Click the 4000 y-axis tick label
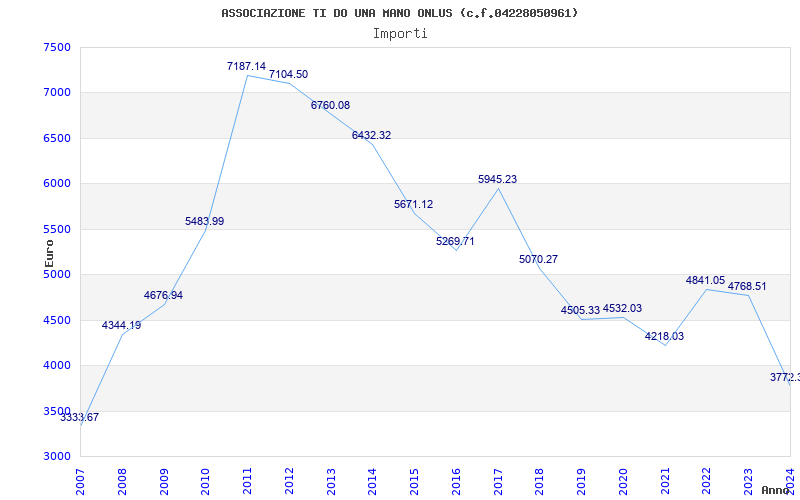The width and height of the screenshot is (800, 500). [55, 366]
